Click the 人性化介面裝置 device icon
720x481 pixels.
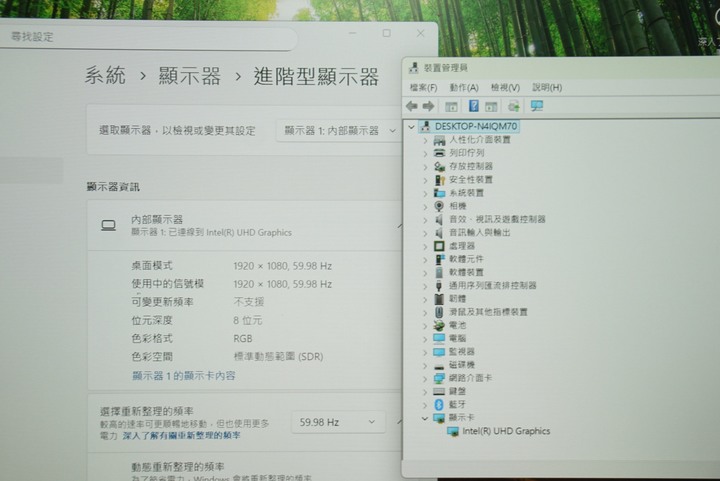(439, 140)
